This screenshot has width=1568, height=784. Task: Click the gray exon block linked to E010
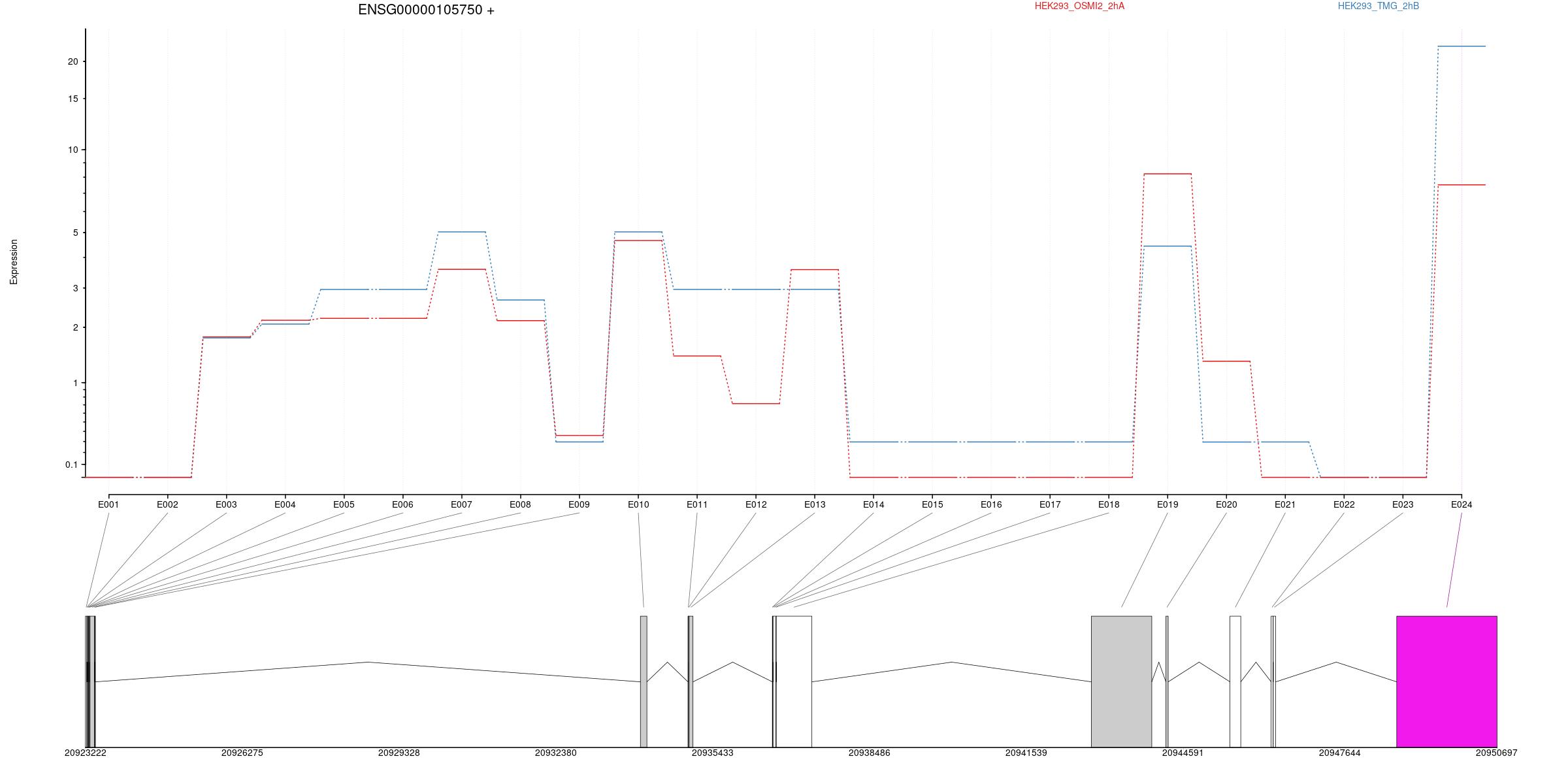tap(644, 681)
